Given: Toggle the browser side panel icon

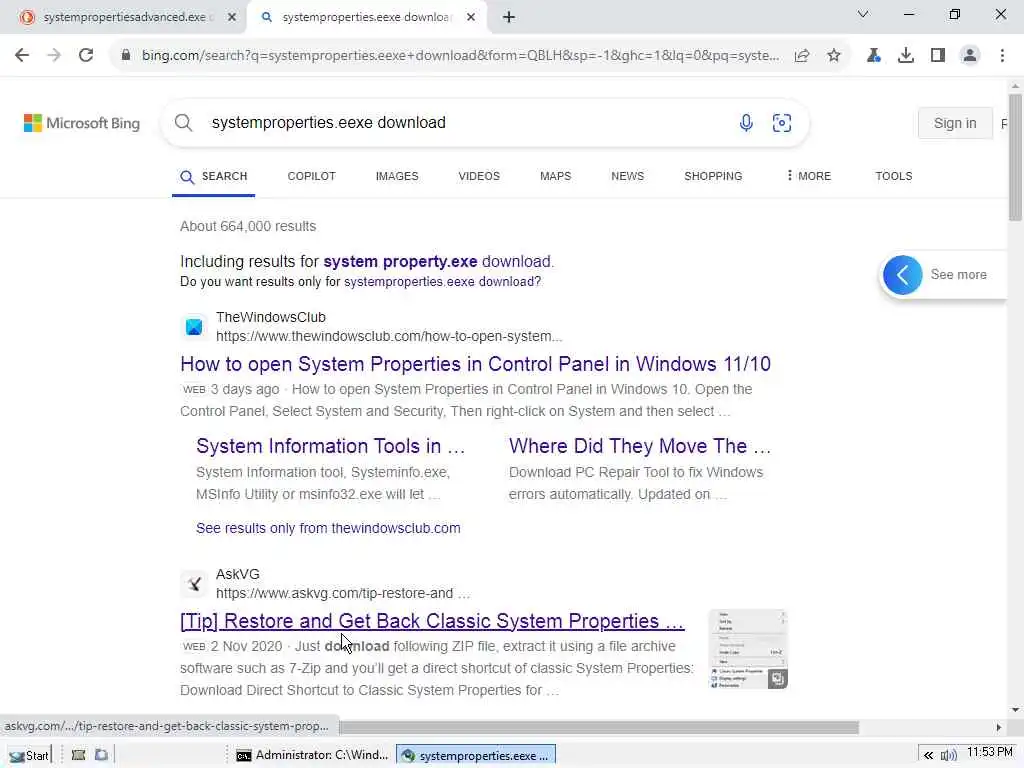Looking at the screenshot, I should [938, 56].
